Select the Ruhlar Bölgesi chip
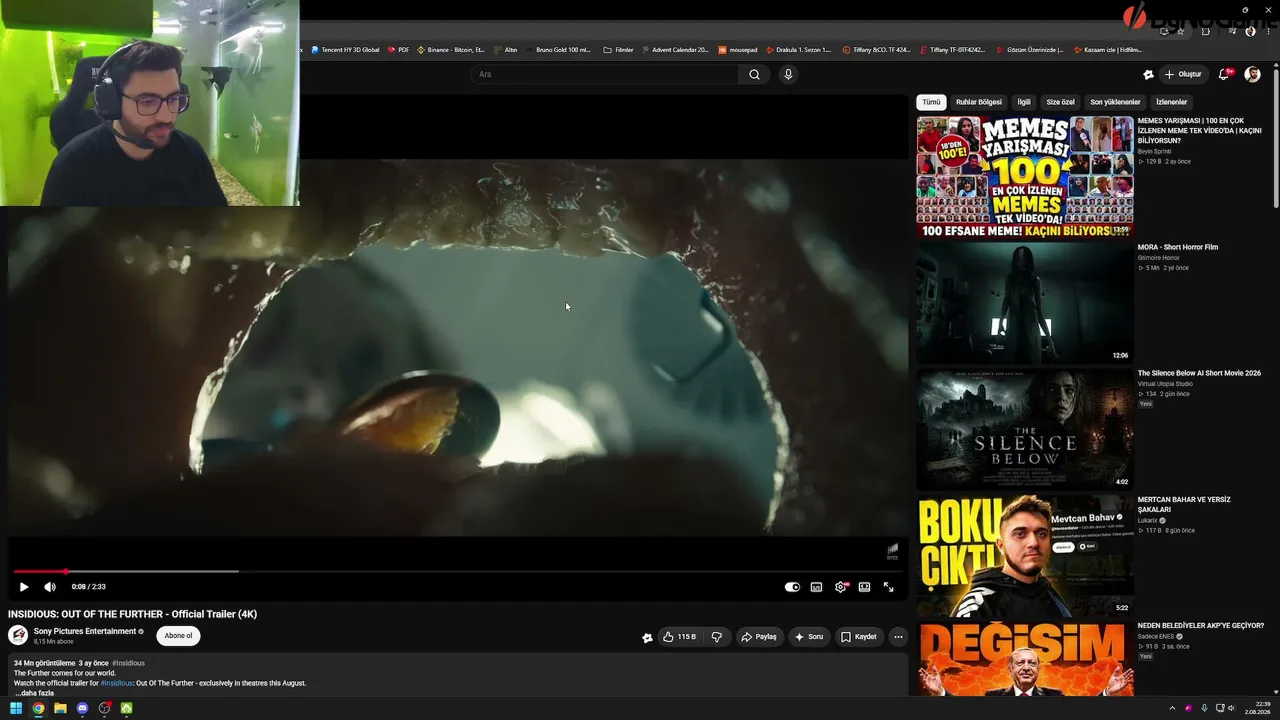1280x720 pixels. tap(979, 102)
